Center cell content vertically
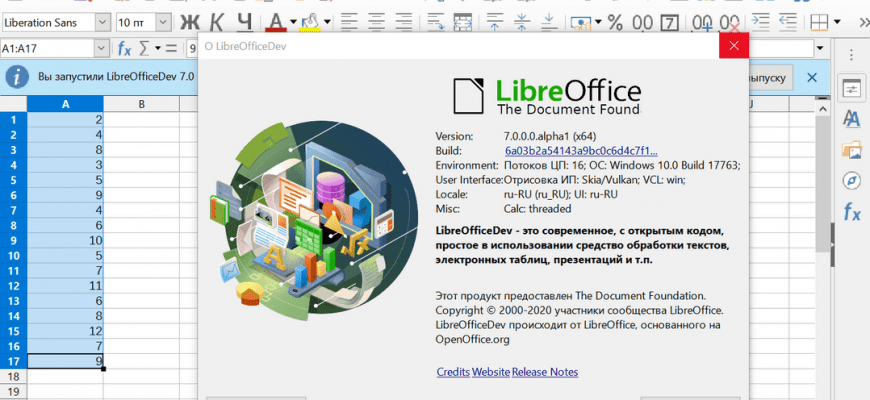 [522, 22]
